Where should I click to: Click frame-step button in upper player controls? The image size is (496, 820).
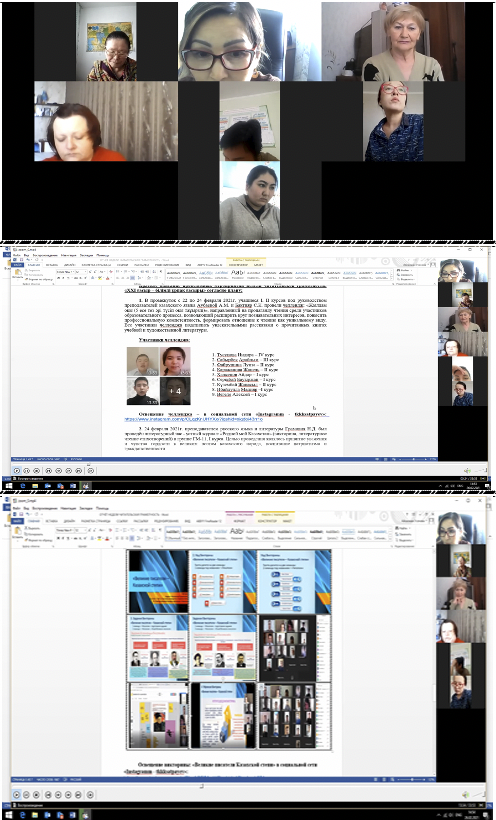coord(91,471)
